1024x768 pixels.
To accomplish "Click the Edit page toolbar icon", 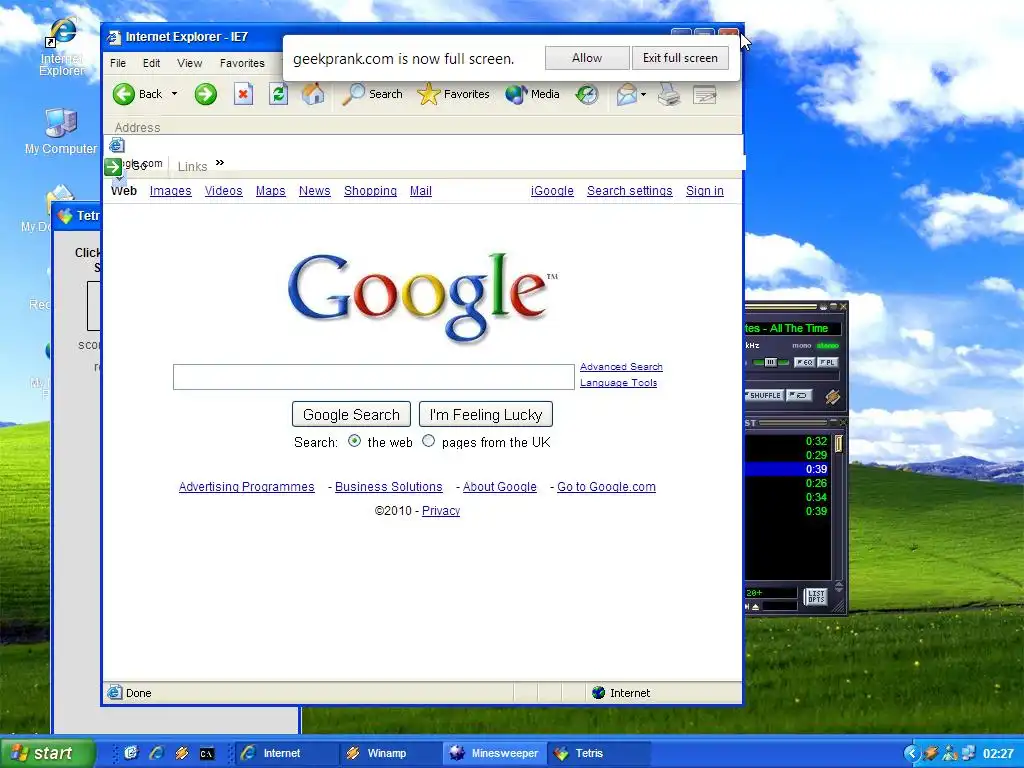I will pyautogui.click(x=705, y=95).
